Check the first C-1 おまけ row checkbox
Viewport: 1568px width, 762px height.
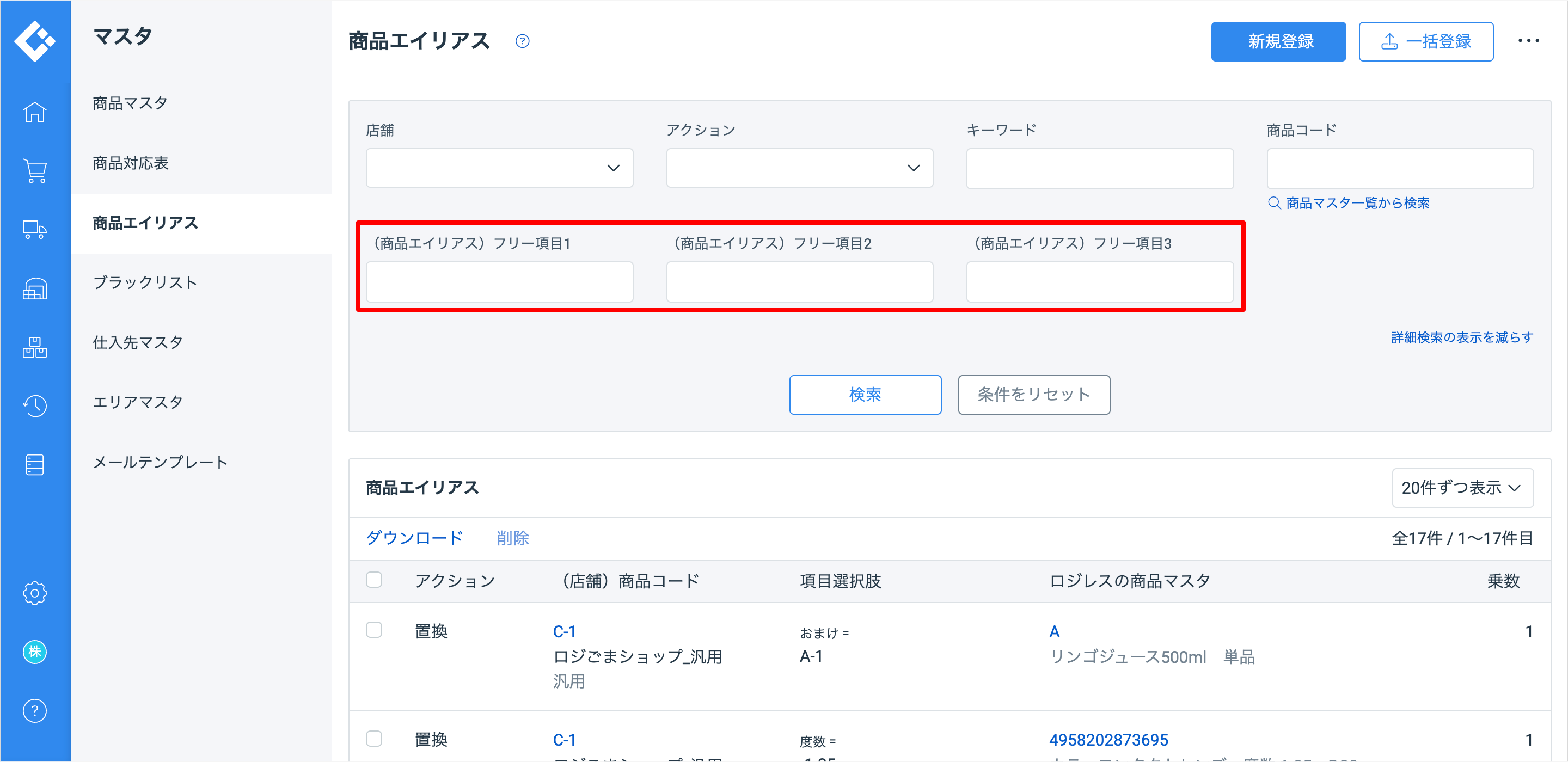pos(373,630)
